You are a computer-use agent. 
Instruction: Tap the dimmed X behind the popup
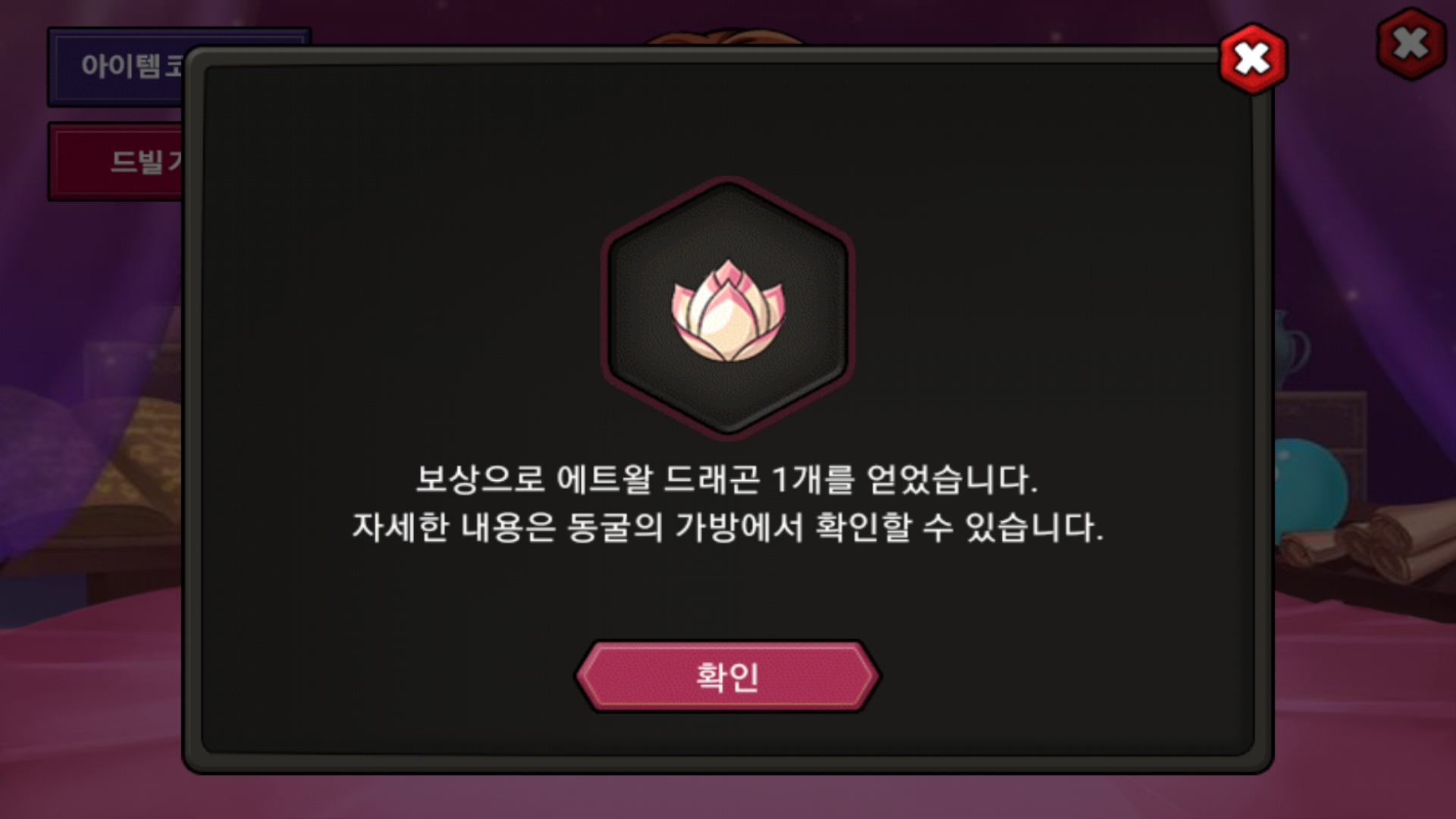(x=1410, y=43)
